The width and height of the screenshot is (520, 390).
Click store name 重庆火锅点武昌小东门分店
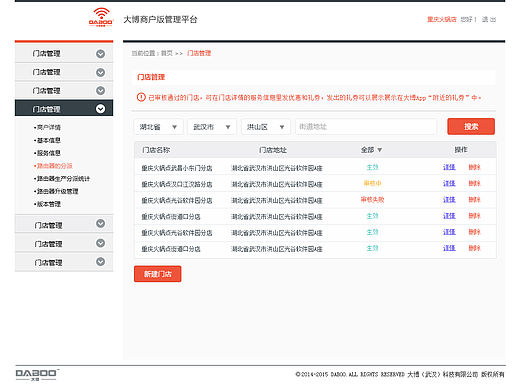177,168
